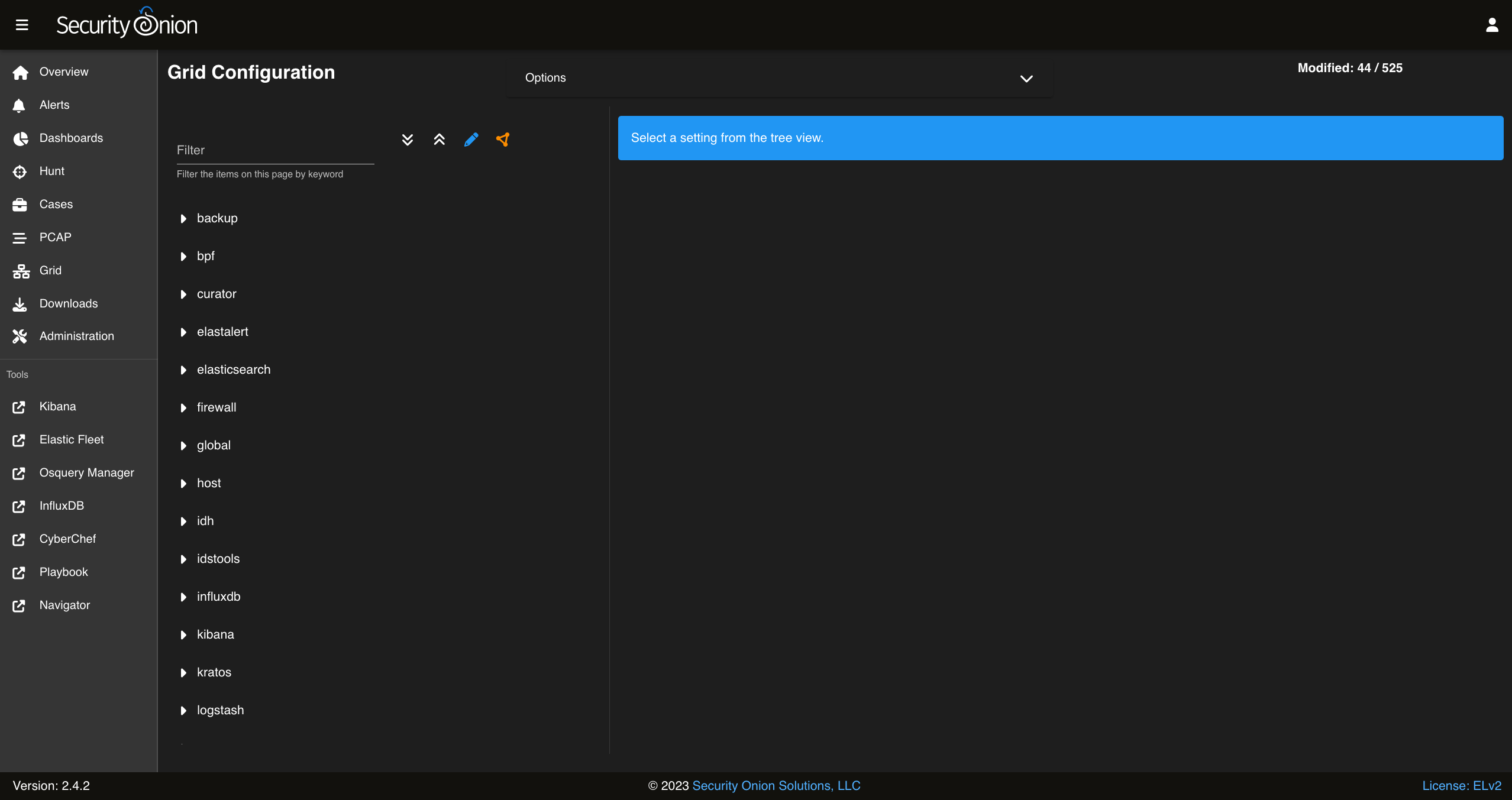Open the Dashboards menu entry
The height and width of the screenshot is (800, 1512).
tap(71, 138)
